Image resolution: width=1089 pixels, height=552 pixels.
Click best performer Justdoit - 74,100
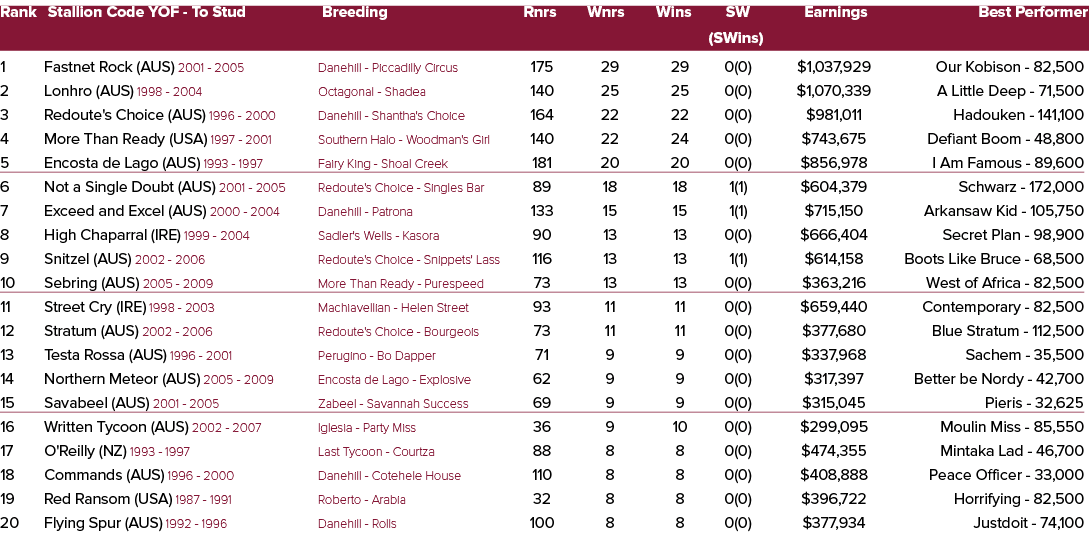[x=1028, y=523]
